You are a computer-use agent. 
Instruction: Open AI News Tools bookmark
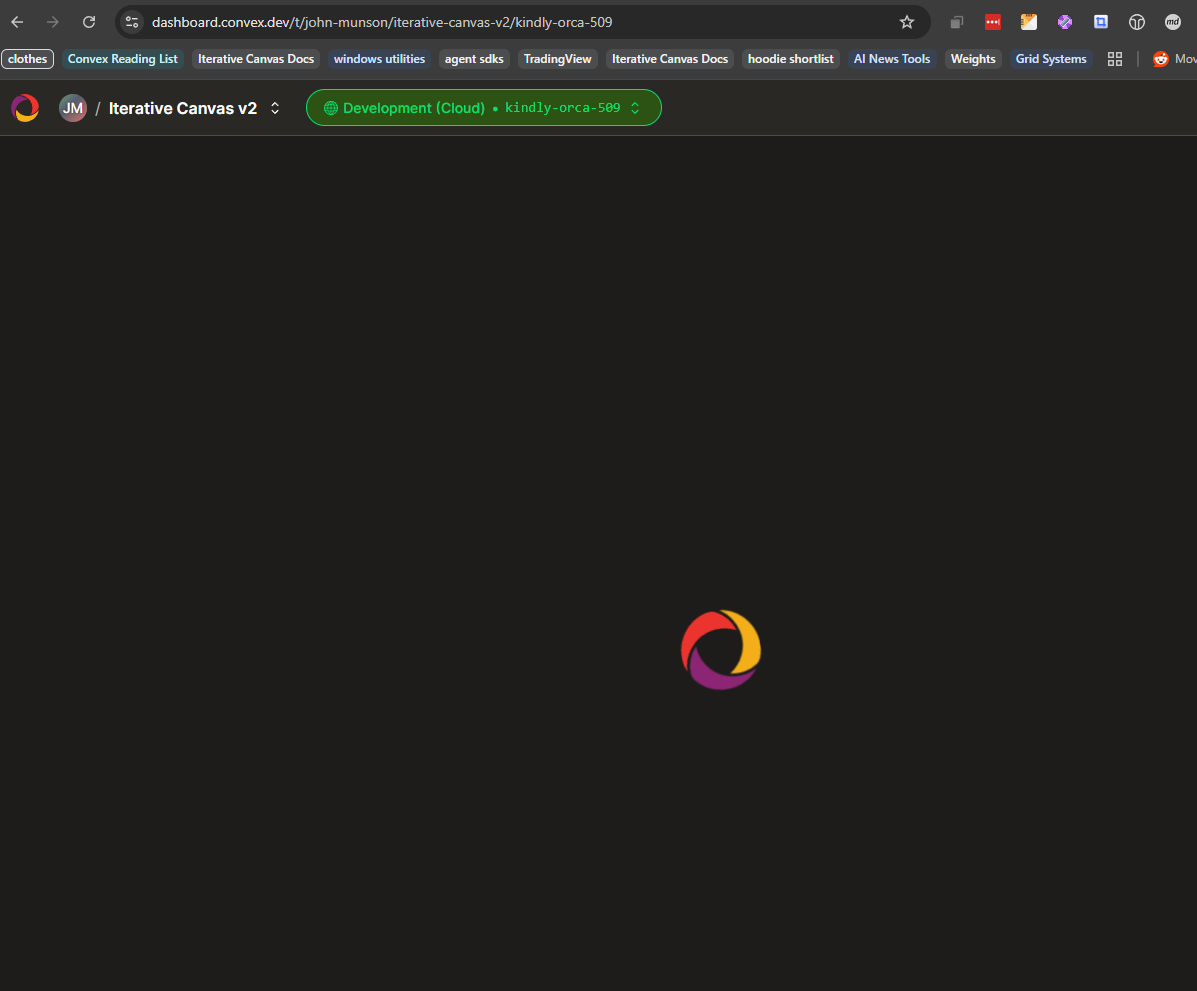click(892, 59)
